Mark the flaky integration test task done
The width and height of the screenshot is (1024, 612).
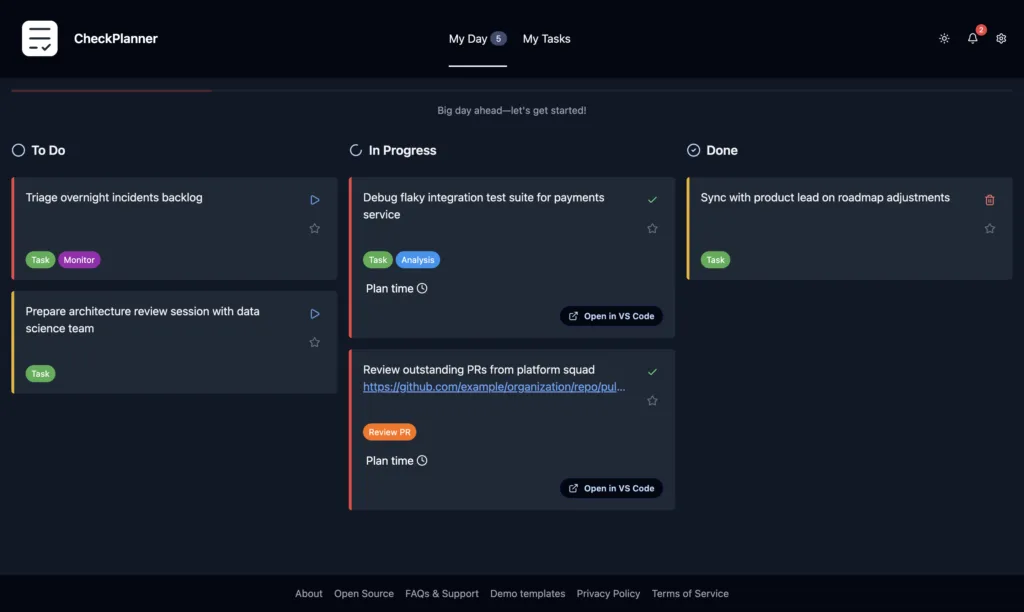[652, 199]
